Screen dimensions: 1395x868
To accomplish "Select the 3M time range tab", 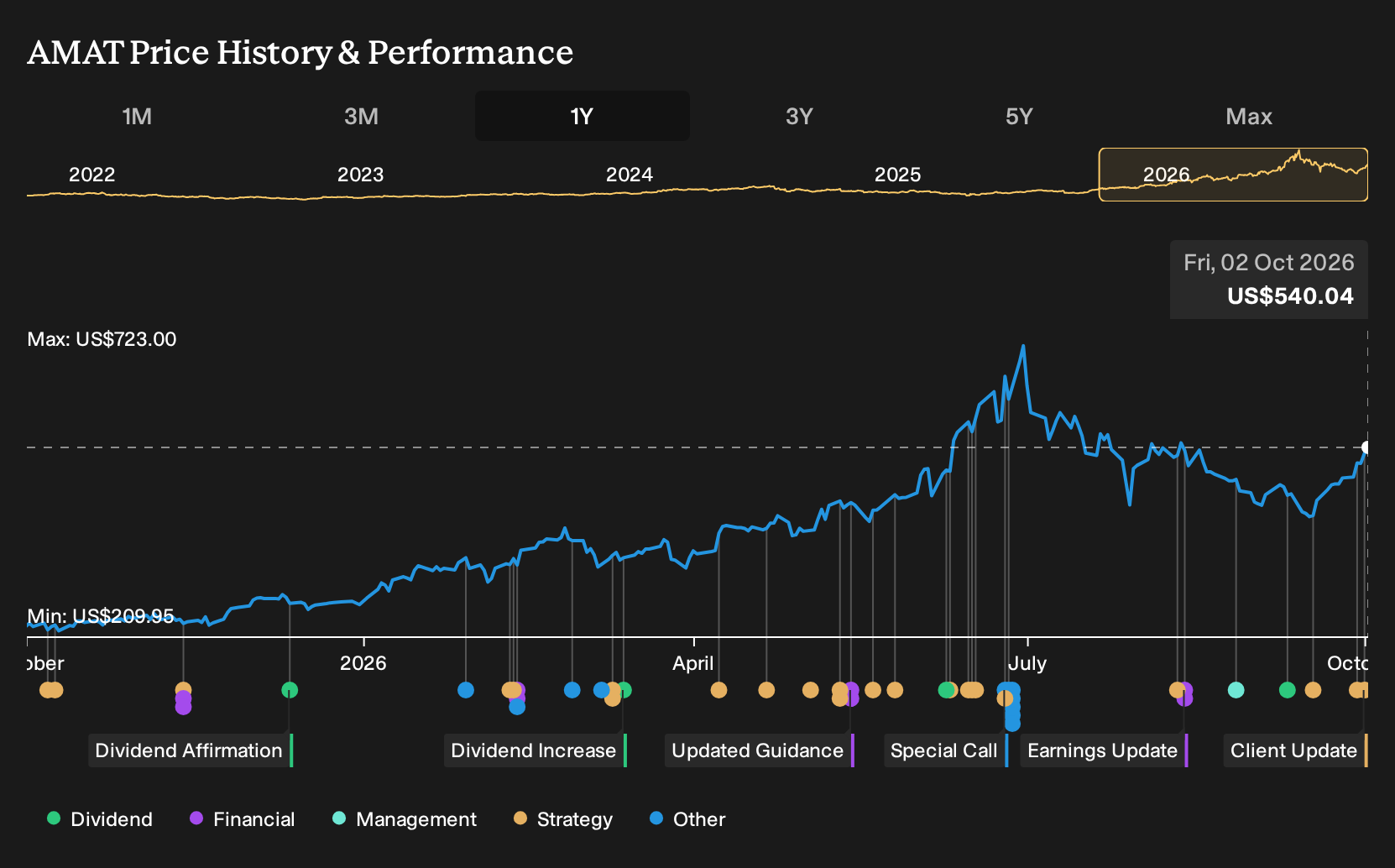I will click(x=361, y=116).
